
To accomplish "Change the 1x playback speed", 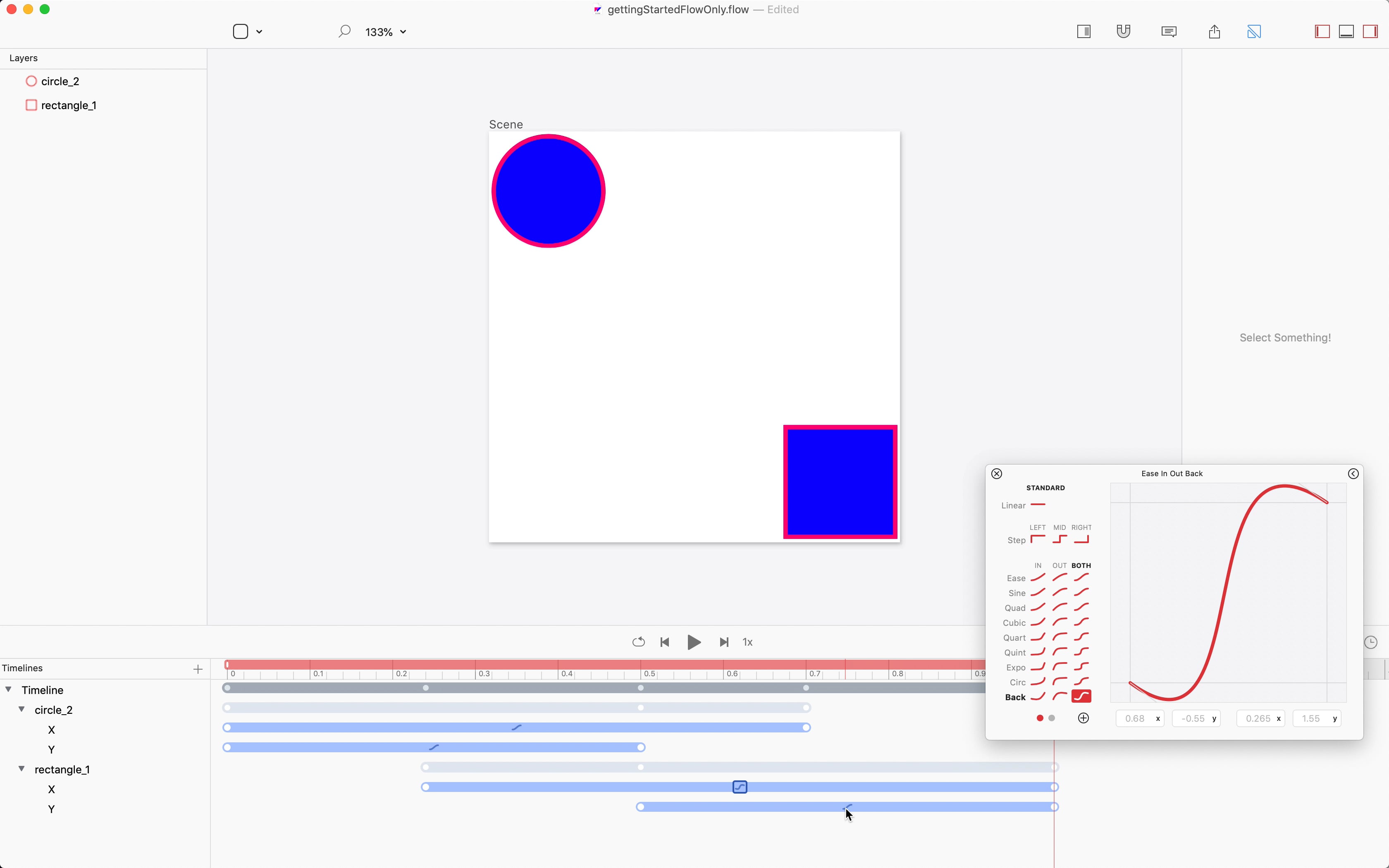I will (748, 642).
